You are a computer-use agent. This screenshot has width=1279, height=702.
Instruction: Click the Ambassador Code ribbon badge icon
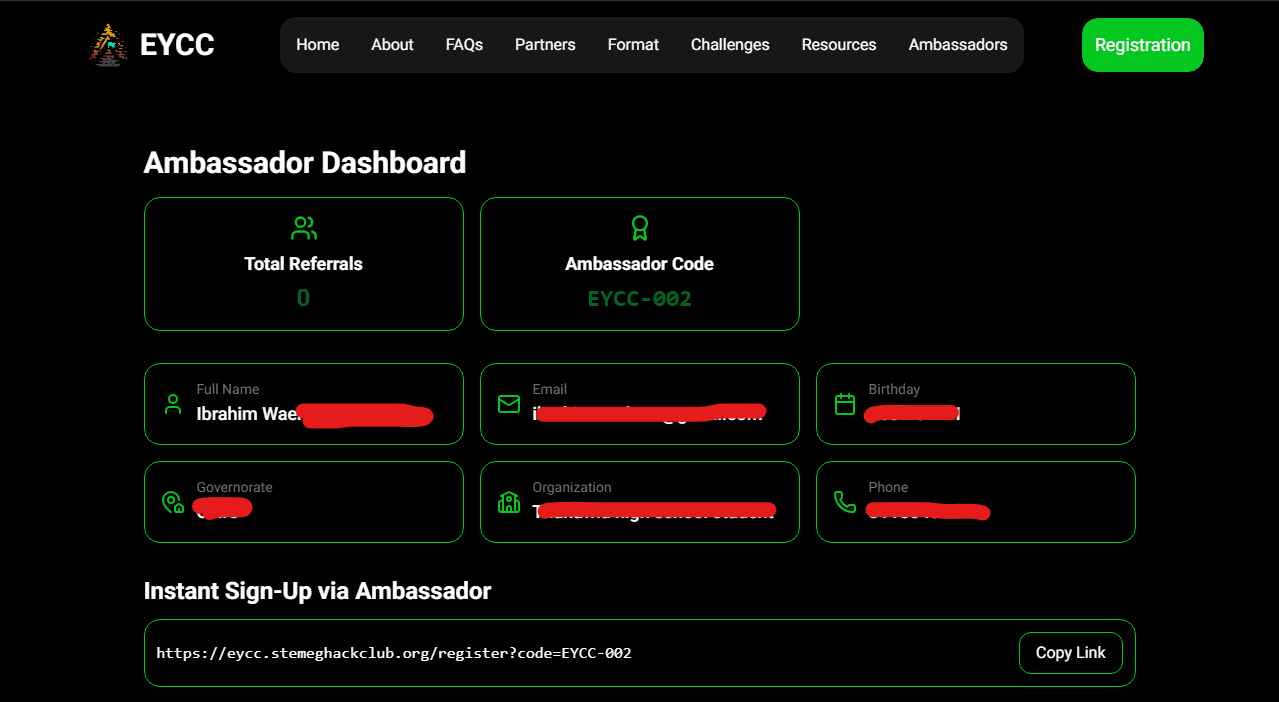640,229
